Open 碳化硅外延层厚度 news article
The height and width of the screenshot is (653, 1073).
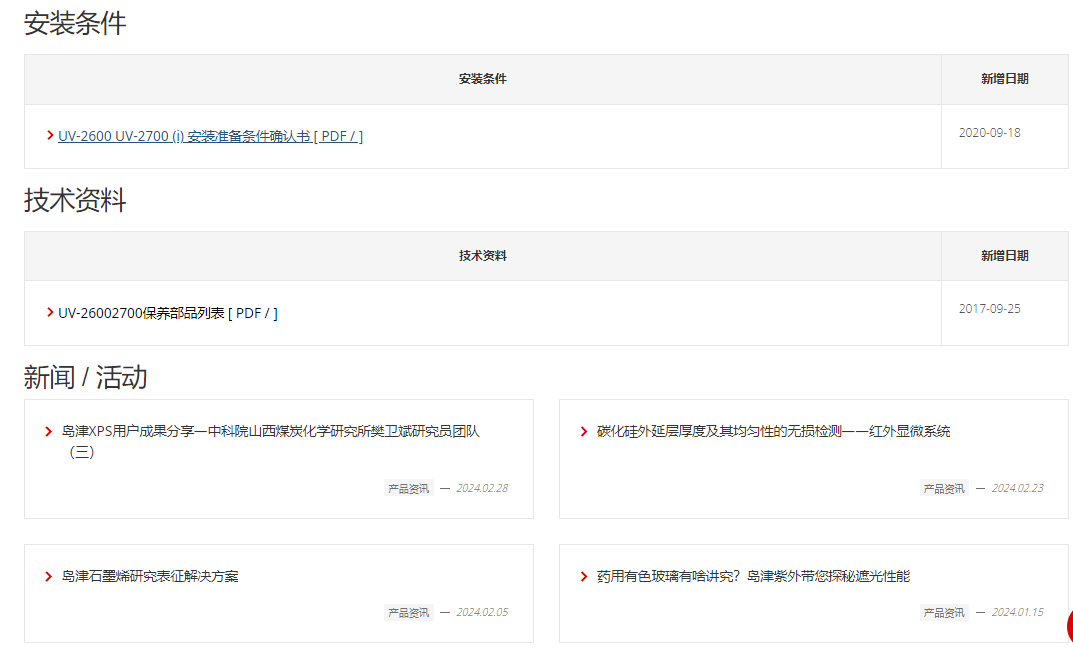(x=773, y=431)
